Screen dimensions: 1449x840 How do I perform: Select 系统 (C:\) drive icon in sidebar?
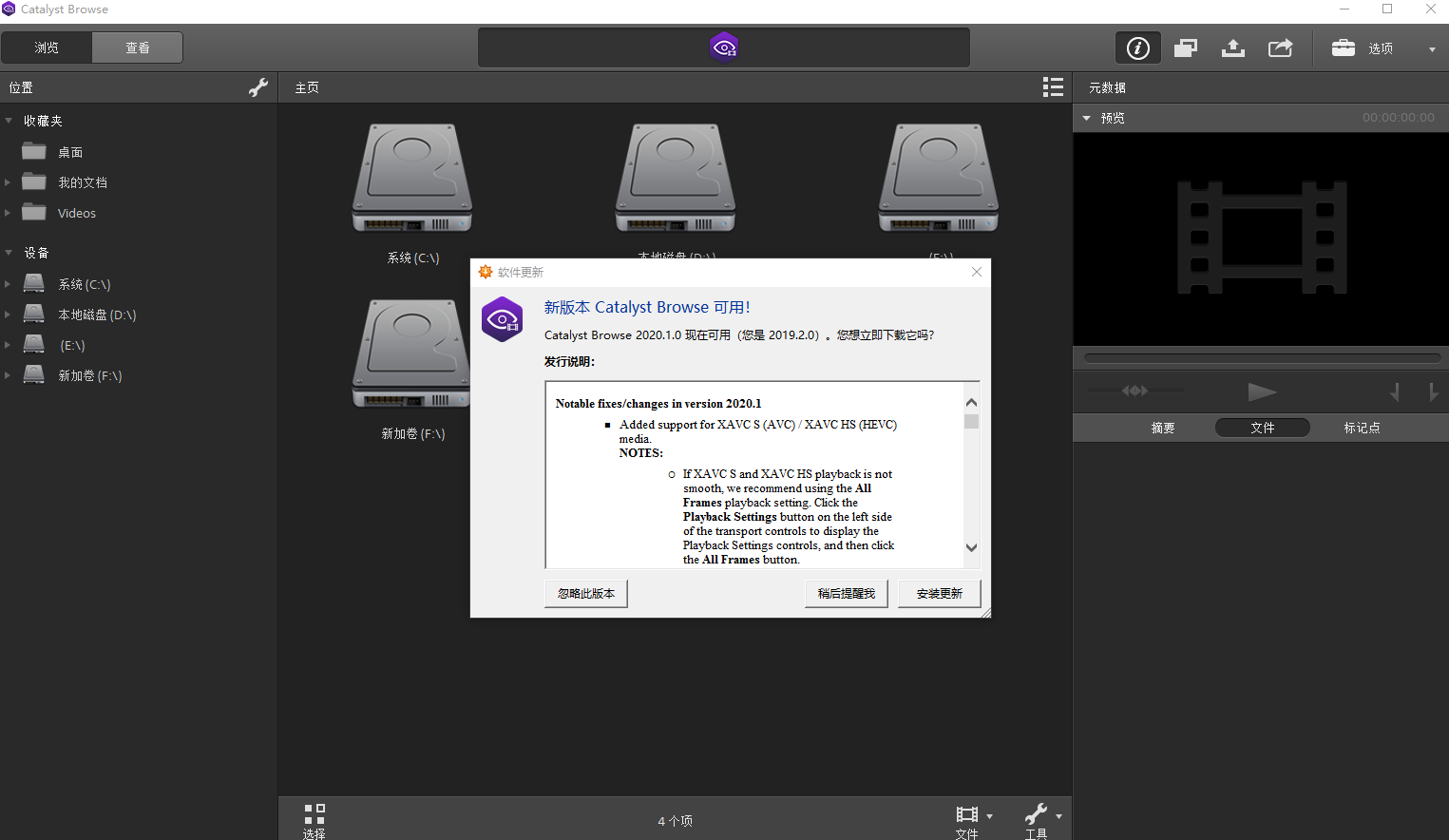point(34,283)
